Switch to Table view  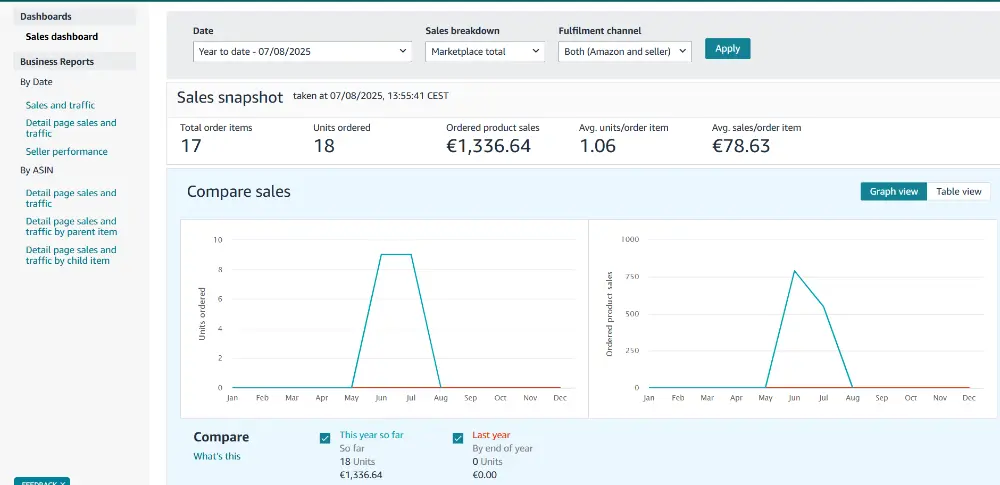[959, 191]
